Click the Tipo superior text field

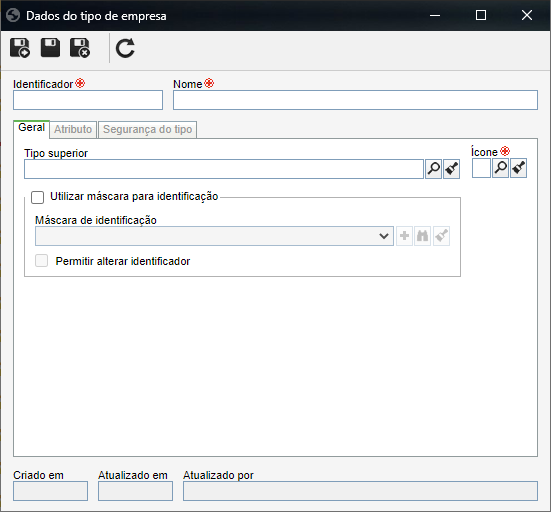[224, 169]
